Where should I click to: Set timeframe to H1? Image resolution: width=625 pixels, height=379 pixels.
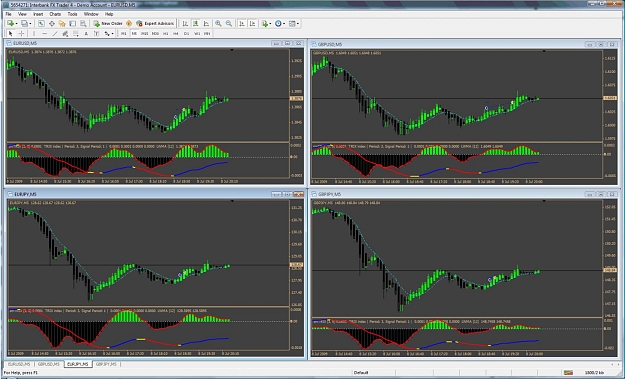click(x=166, y=34)
